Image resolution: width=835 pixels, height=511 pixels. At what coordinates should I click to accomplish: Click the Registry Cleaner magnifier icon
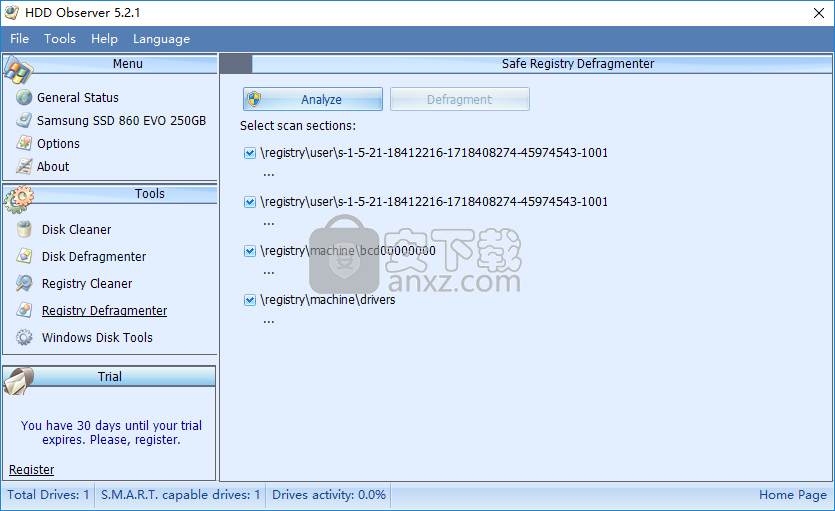click(x=24, y=283)
